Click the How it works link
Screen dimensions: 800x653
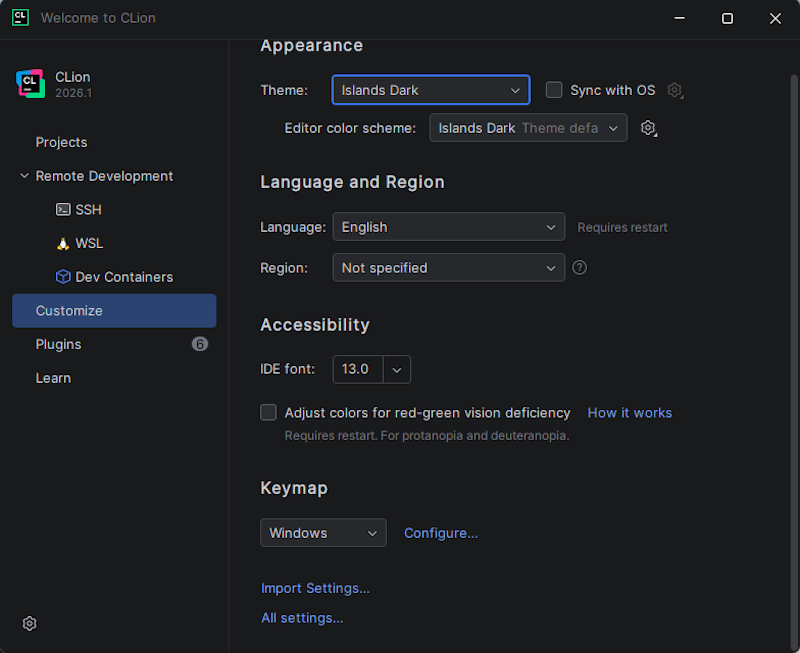point(630,413)
